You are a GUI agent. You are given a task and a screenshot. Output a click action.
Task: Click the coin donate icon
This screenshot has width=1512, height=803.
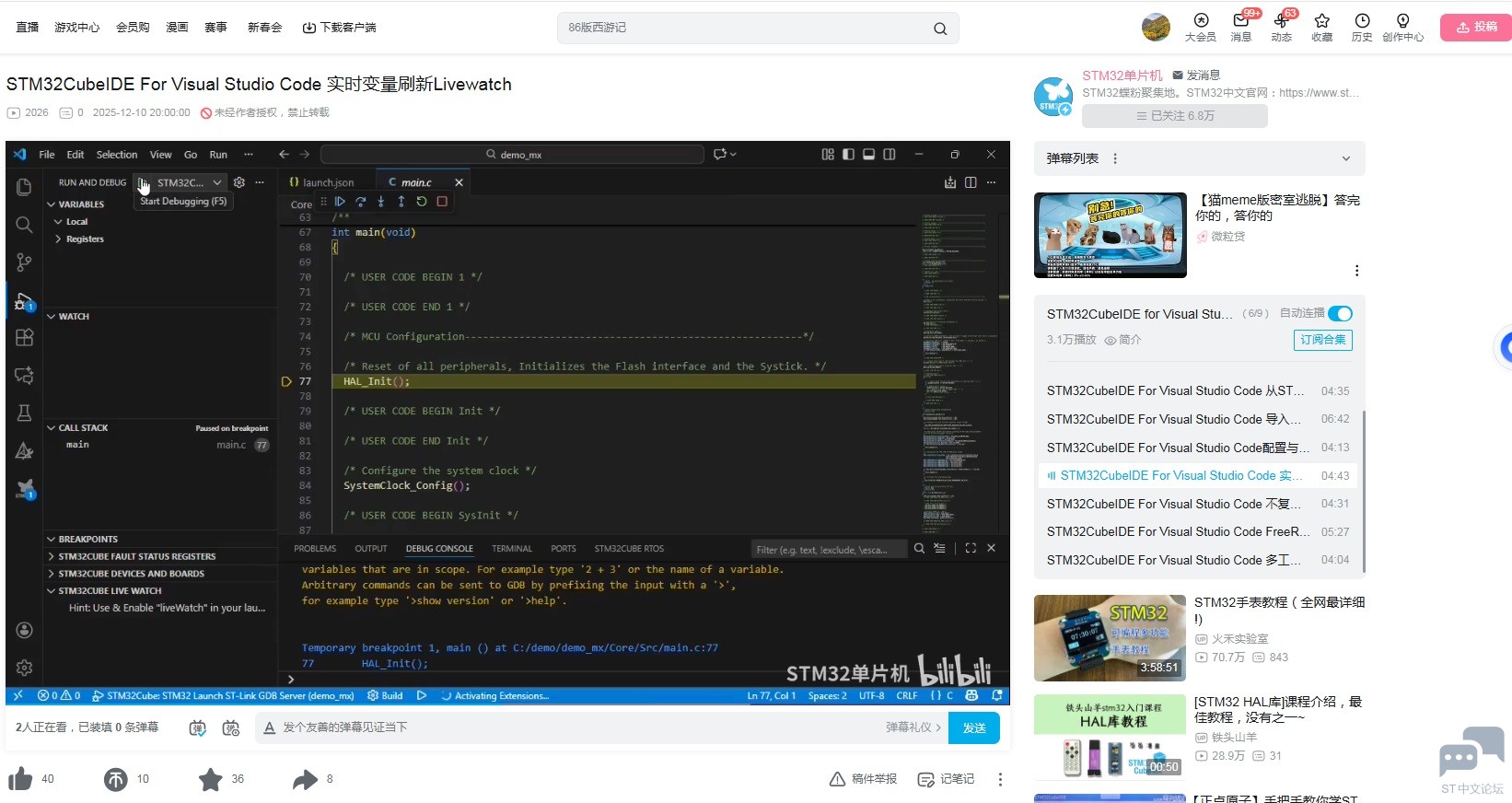(115, 780)
